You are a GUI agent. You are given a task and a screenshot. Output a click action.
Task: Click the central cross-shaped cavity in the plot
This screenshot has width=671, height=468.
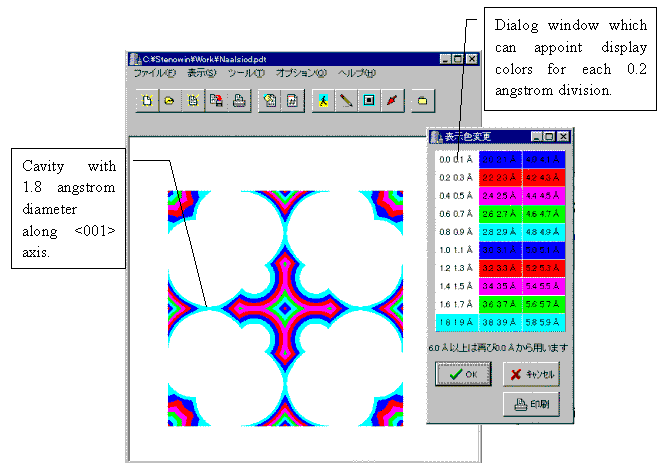[285, 308]
